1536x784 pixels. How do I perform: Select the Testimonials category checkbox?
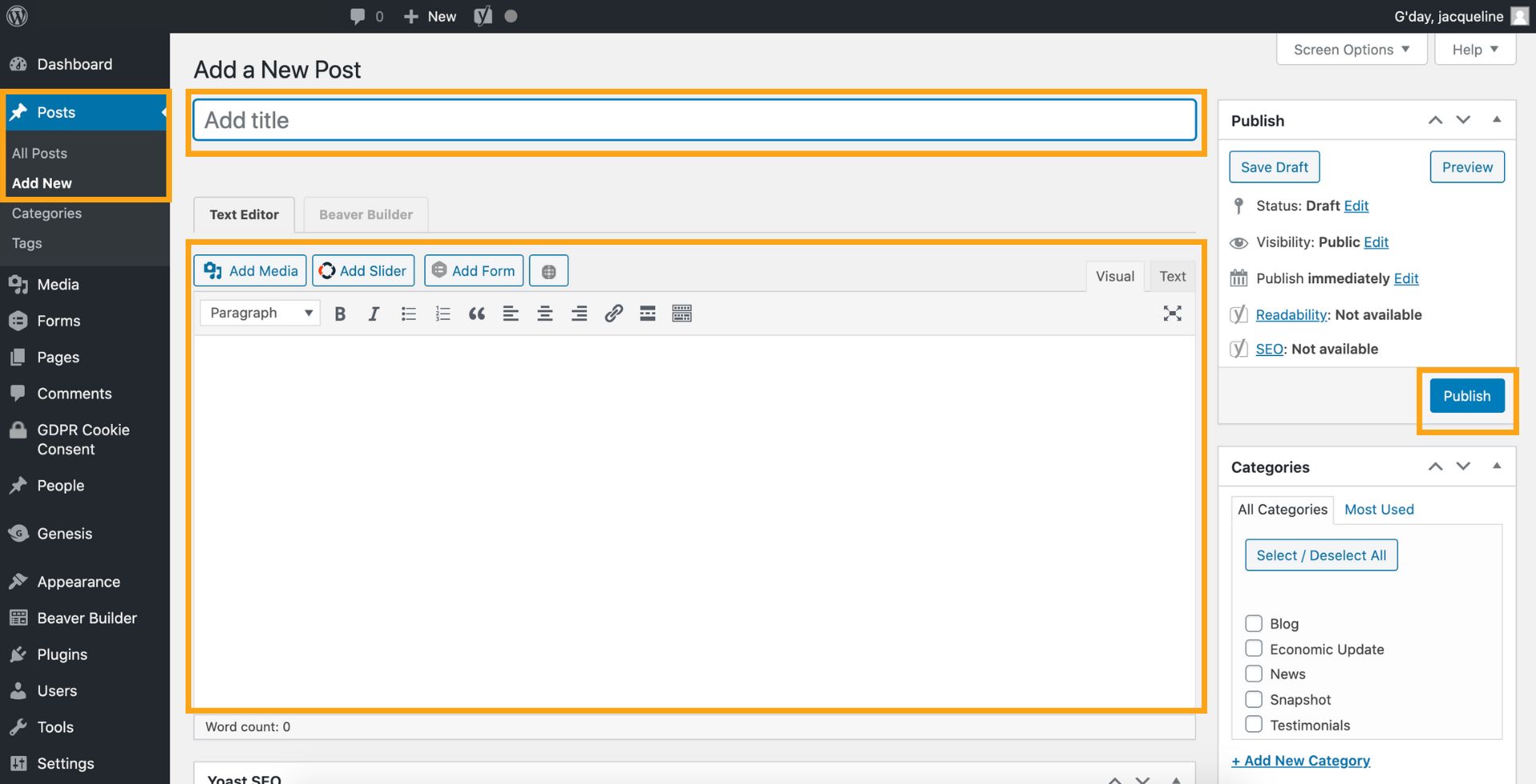1254,725
